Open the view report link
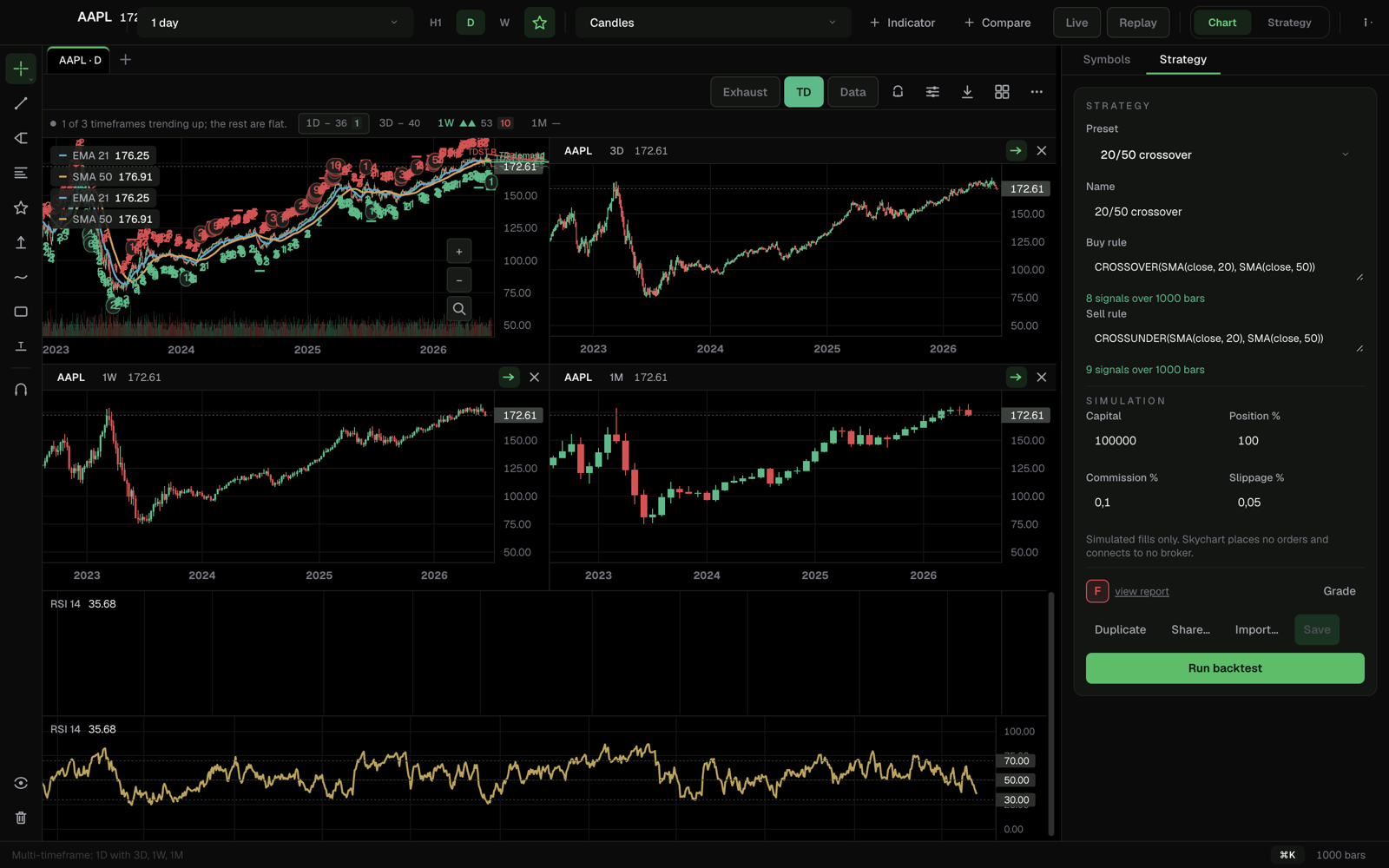 [1142, 592]
